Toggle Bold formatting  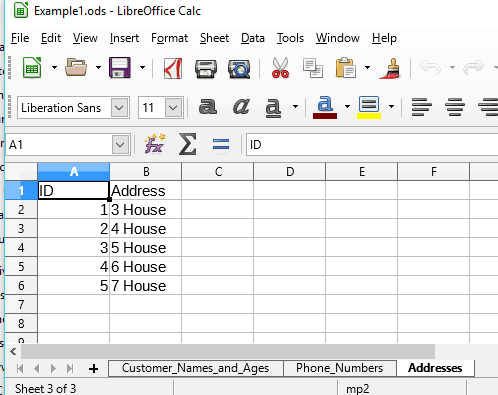point(208,107)
